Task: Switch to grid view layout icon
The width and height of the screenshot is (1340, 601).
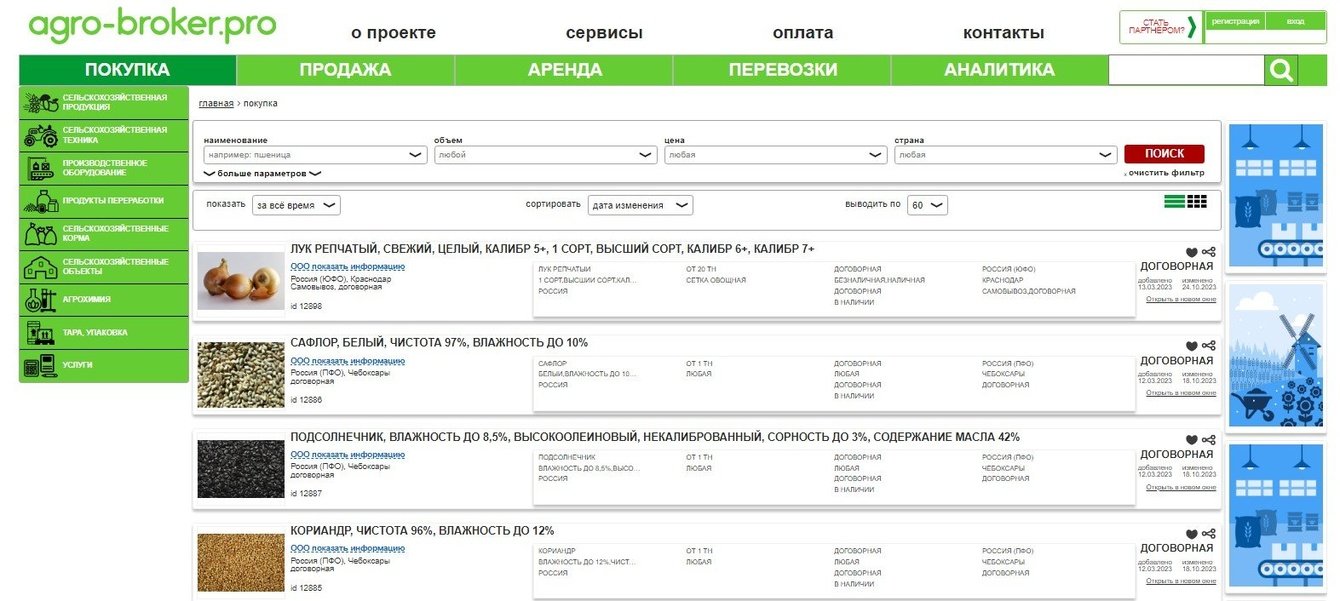Action: (x=1197, y=202)
